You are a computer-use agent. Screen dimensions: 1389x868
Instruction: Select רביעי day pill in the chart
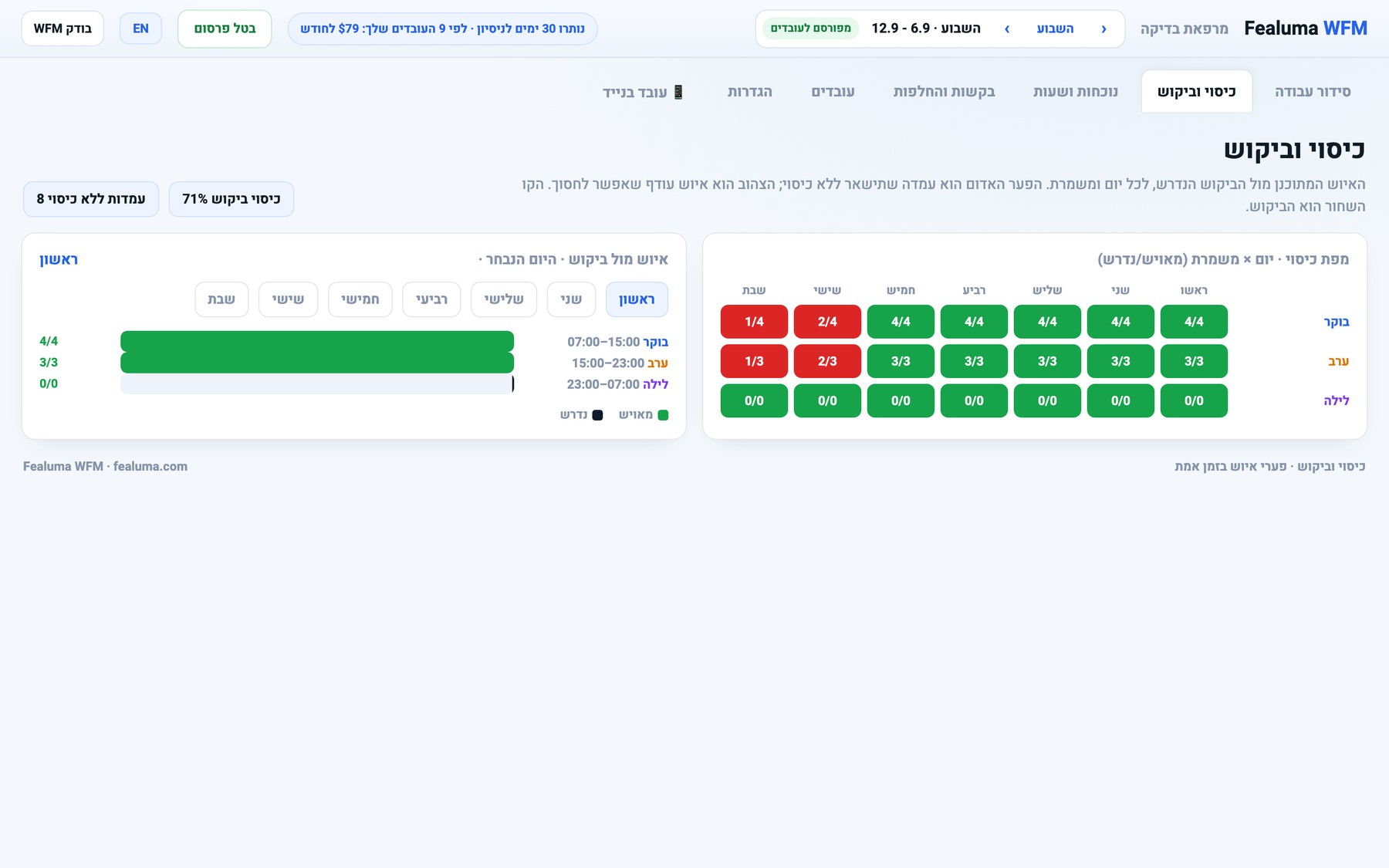pyautogui.click(x=431, y=299)
